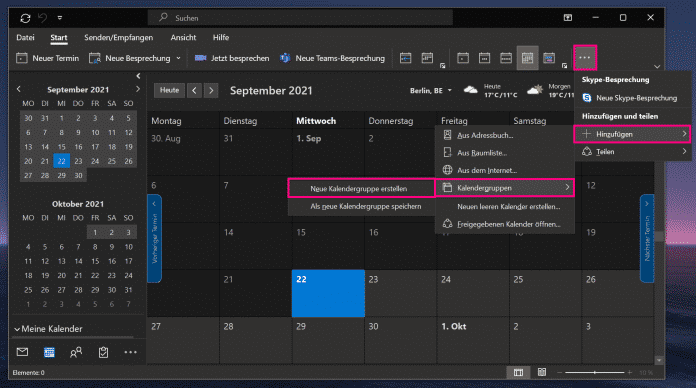
Task: Switch to Work Week view icon
Action: [484, 58]
